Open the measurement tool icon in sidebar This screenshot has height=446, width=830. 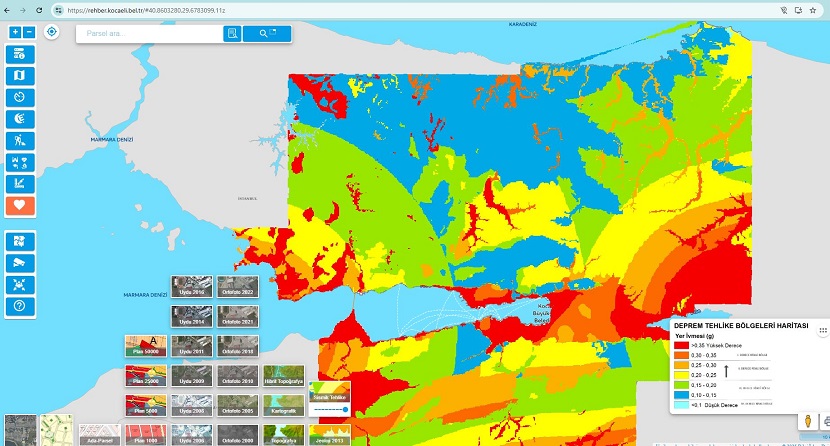coord(19,184)
